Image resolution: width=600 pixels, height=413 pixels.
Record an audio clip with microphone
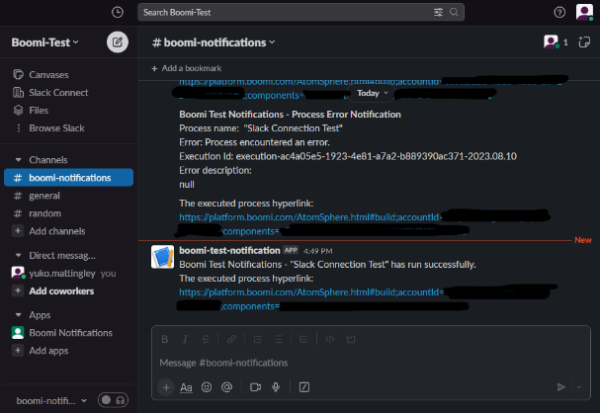click(276, 387)
